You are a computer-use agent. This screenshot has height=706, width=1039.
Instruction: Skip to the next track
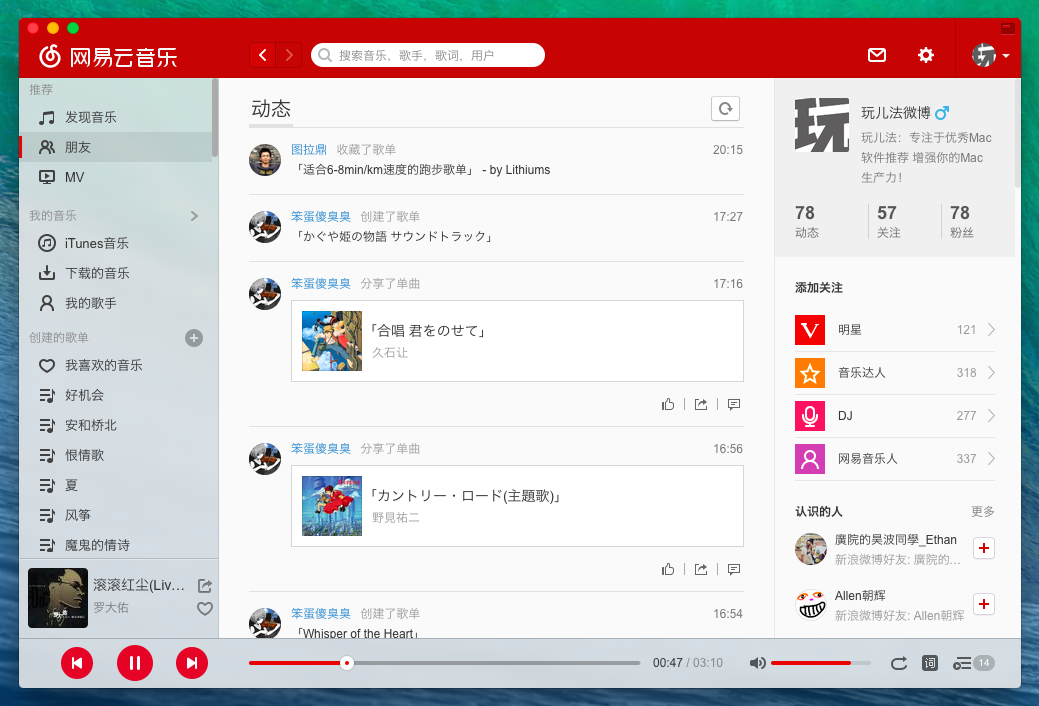(192, 662)
